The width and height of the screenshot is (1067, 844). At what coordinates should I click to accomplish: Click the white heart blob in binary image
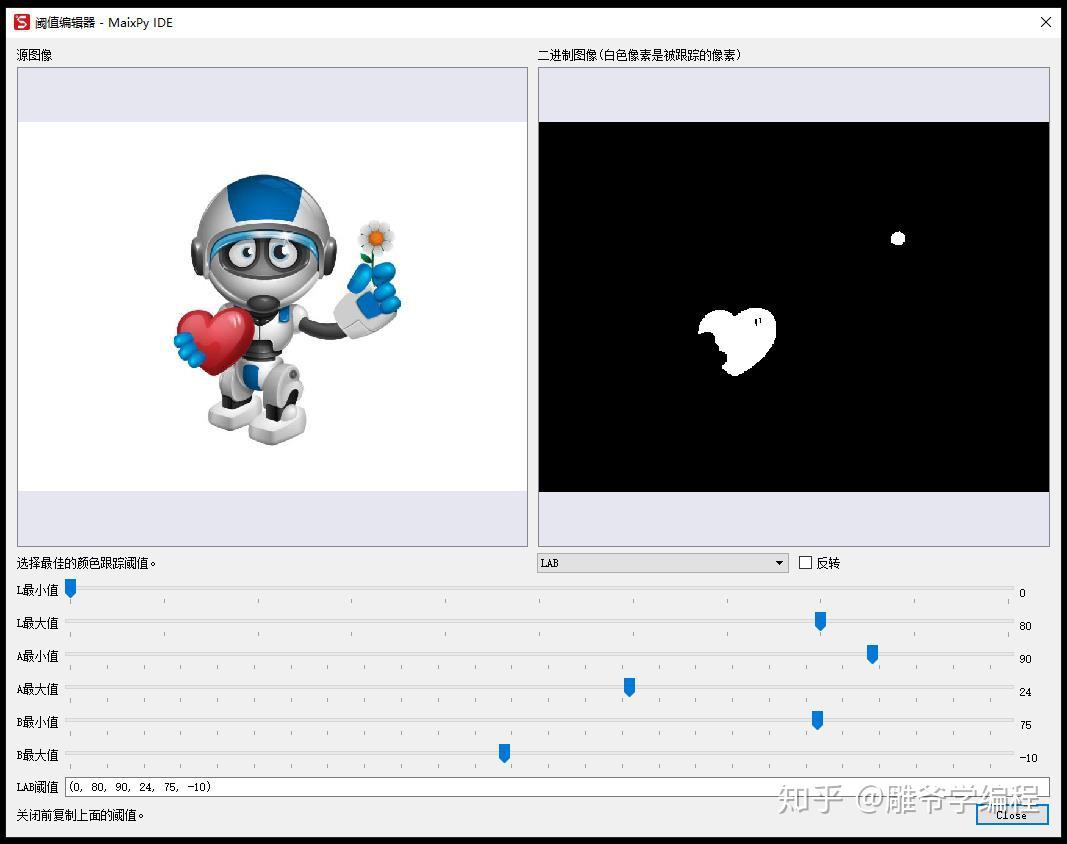coord(735,340)
